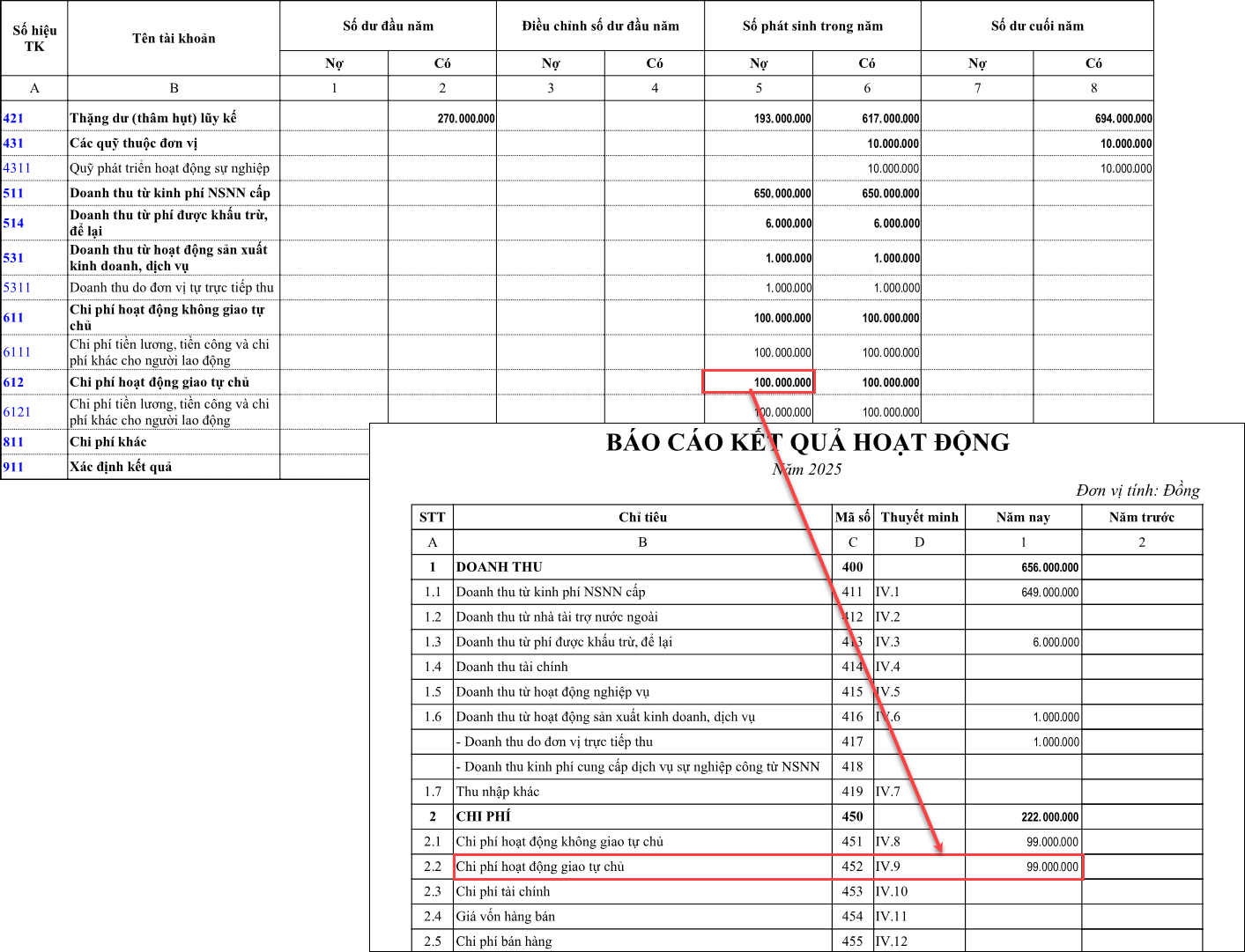
Task: Select the 'Thặng dư (thâm hụt) lũy kế' row name
Action: (153, 118)
